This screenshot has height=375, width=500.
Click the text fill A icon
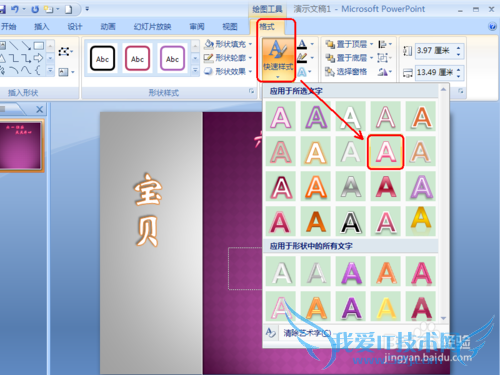click(302, 44)
